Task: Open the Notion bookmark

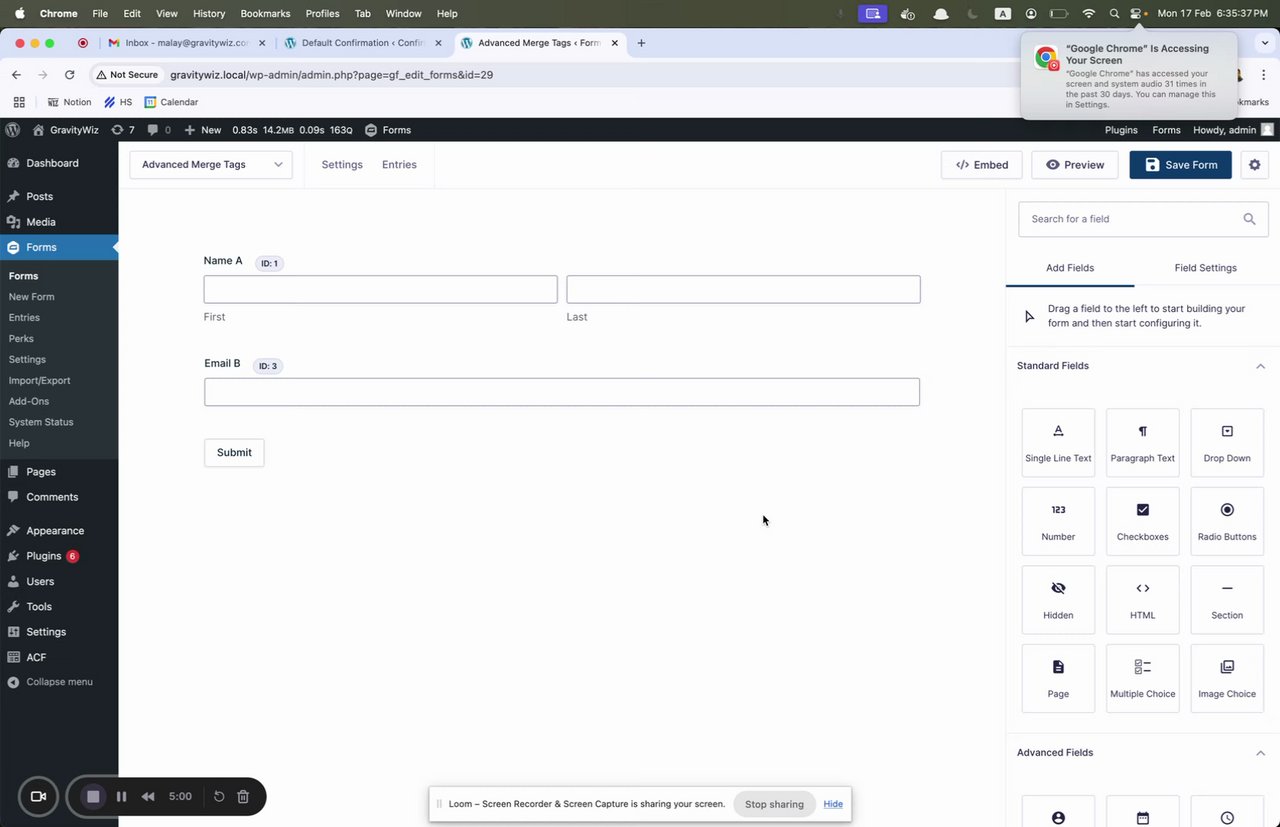Action: click(69, 102)
